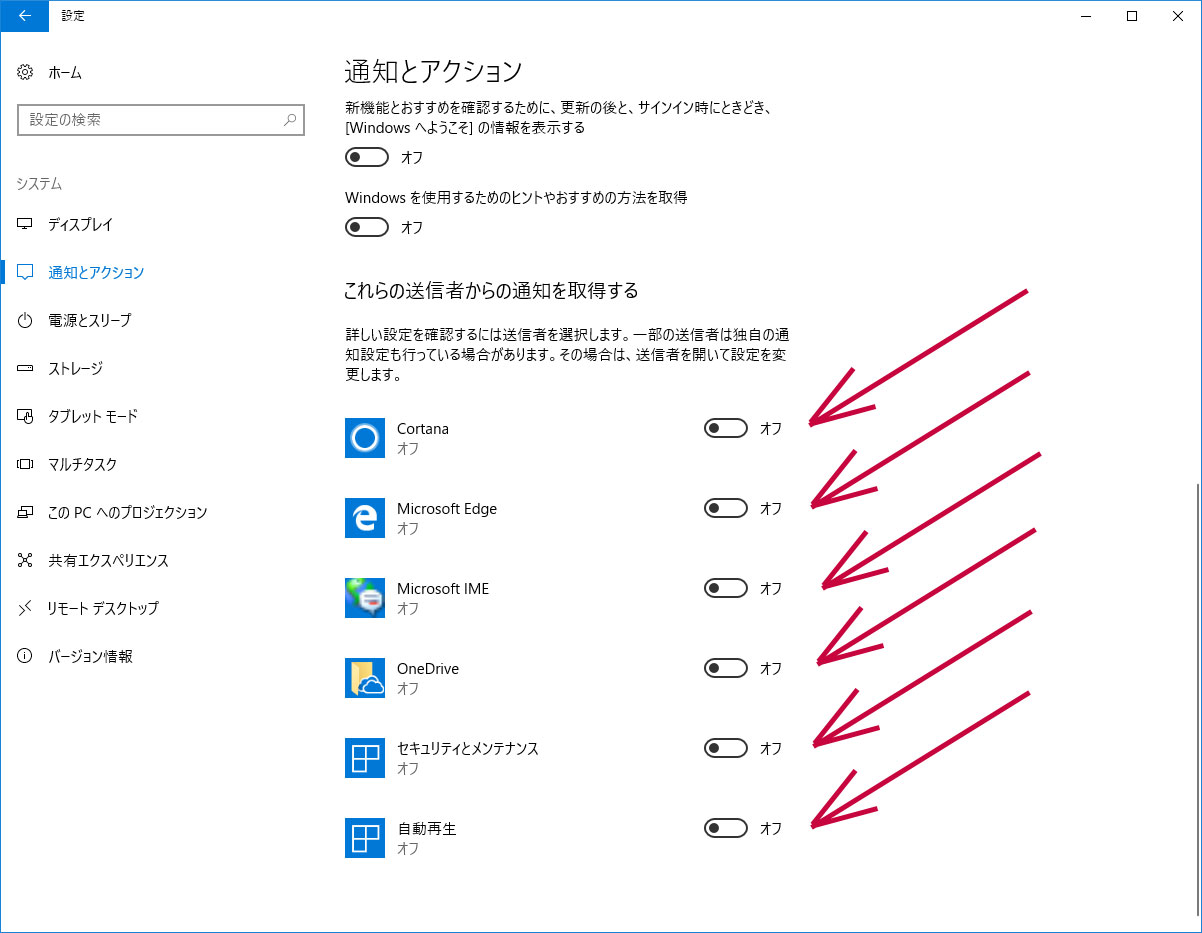Click the Power & sleep icon

pos(26,320)
